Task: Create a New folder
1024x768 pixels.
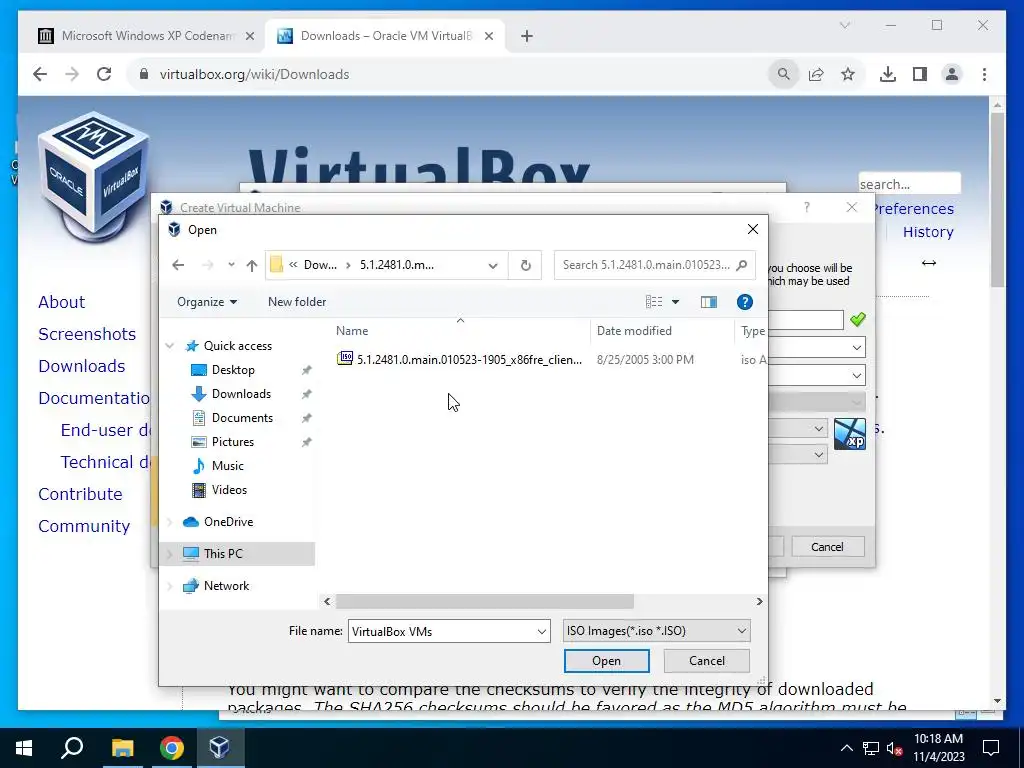Action: click(296, 302)
